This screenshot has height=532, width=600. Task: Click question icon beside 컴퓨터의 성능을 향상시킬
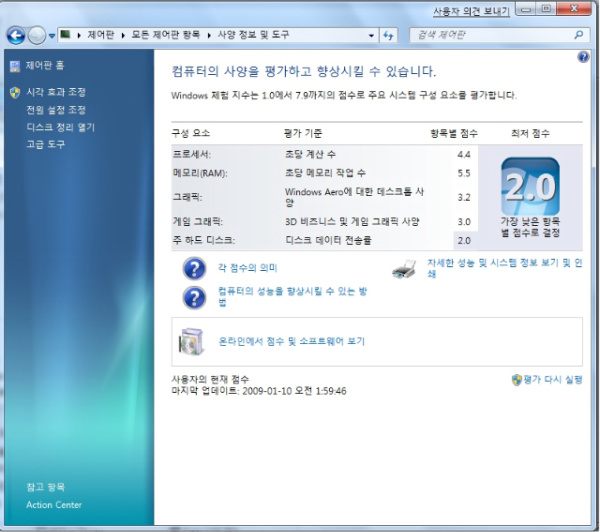tap(194, 298)
